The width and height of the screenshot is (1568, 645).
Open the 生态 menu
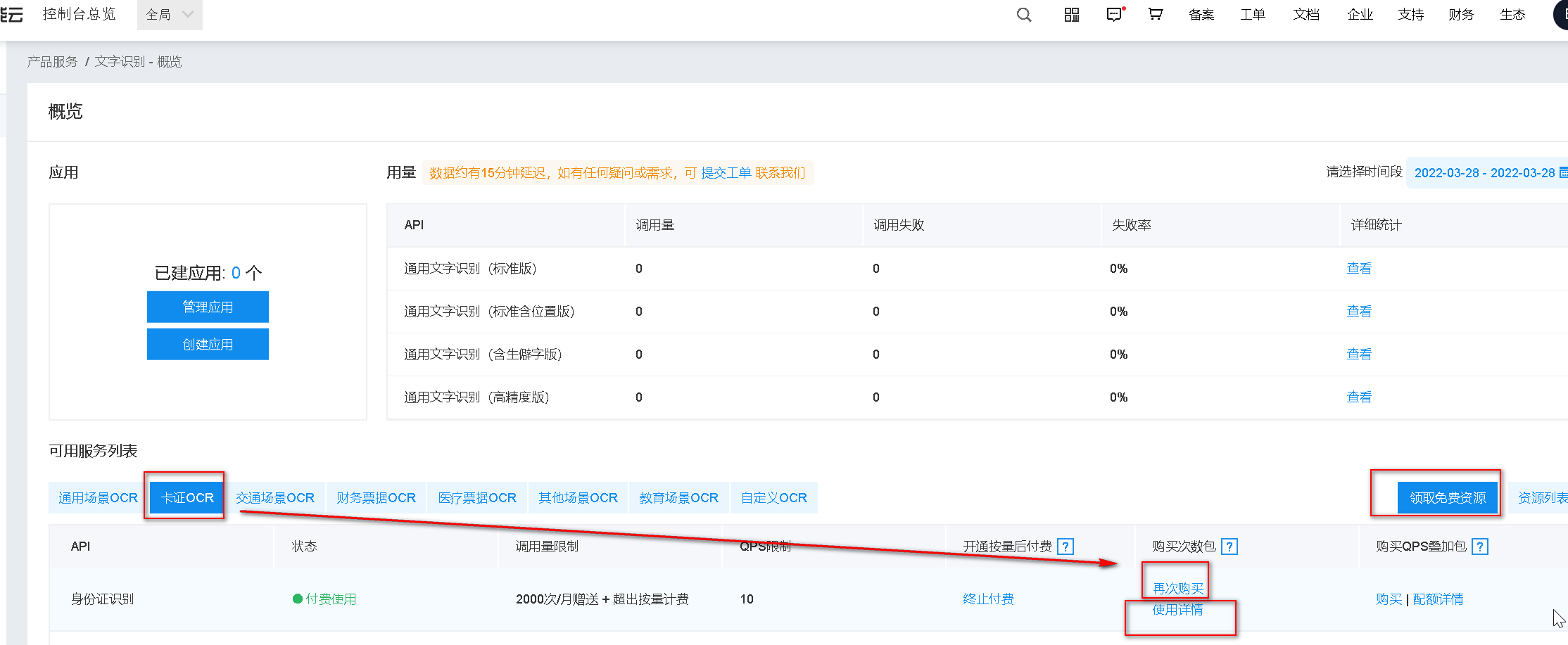(1512, 15)
